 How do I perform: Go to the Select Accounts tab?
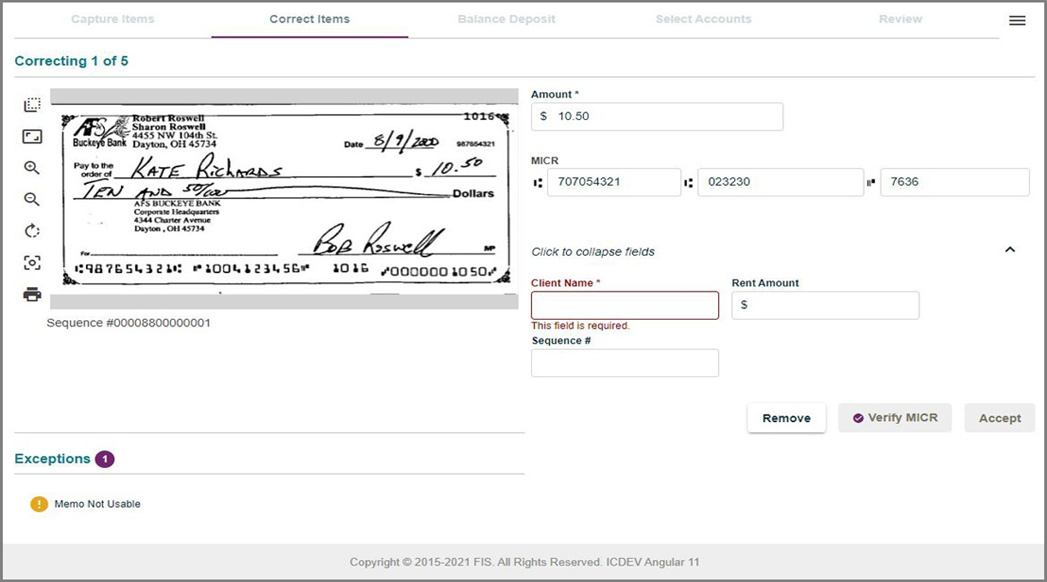[x=703, y=19]
